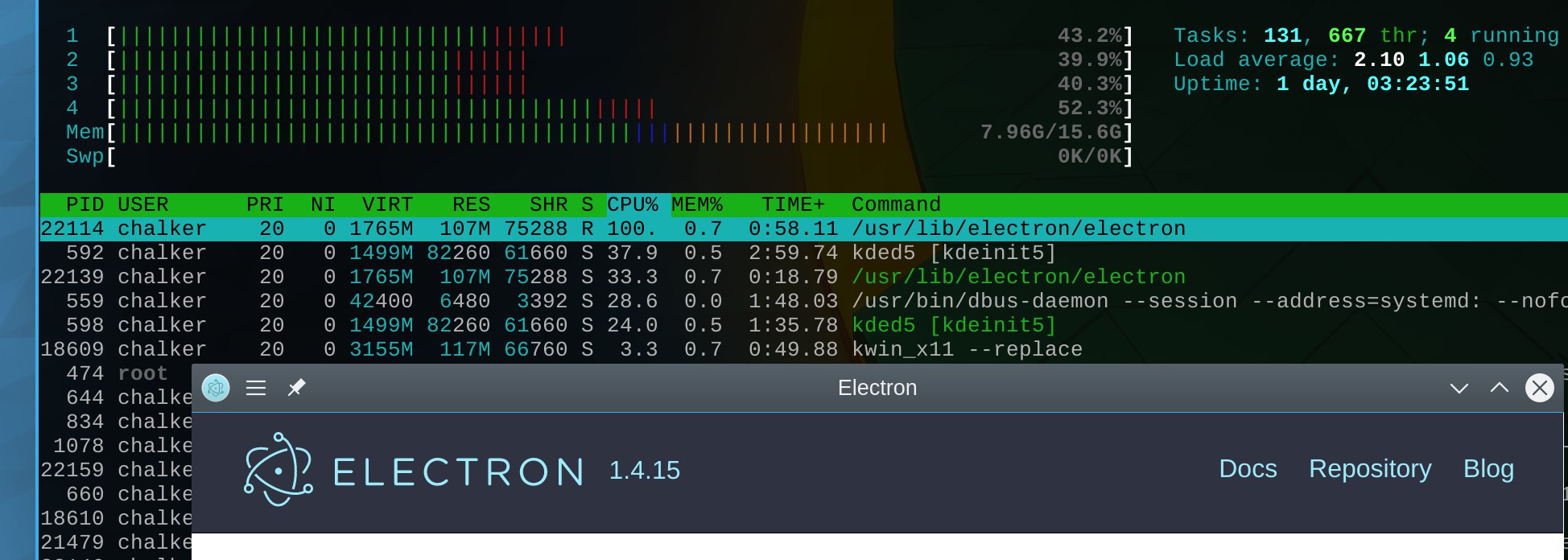This screenshot has height=560, width=1568.
Task: Sort htop by SHR column header
Action: (x=548, y=204)
